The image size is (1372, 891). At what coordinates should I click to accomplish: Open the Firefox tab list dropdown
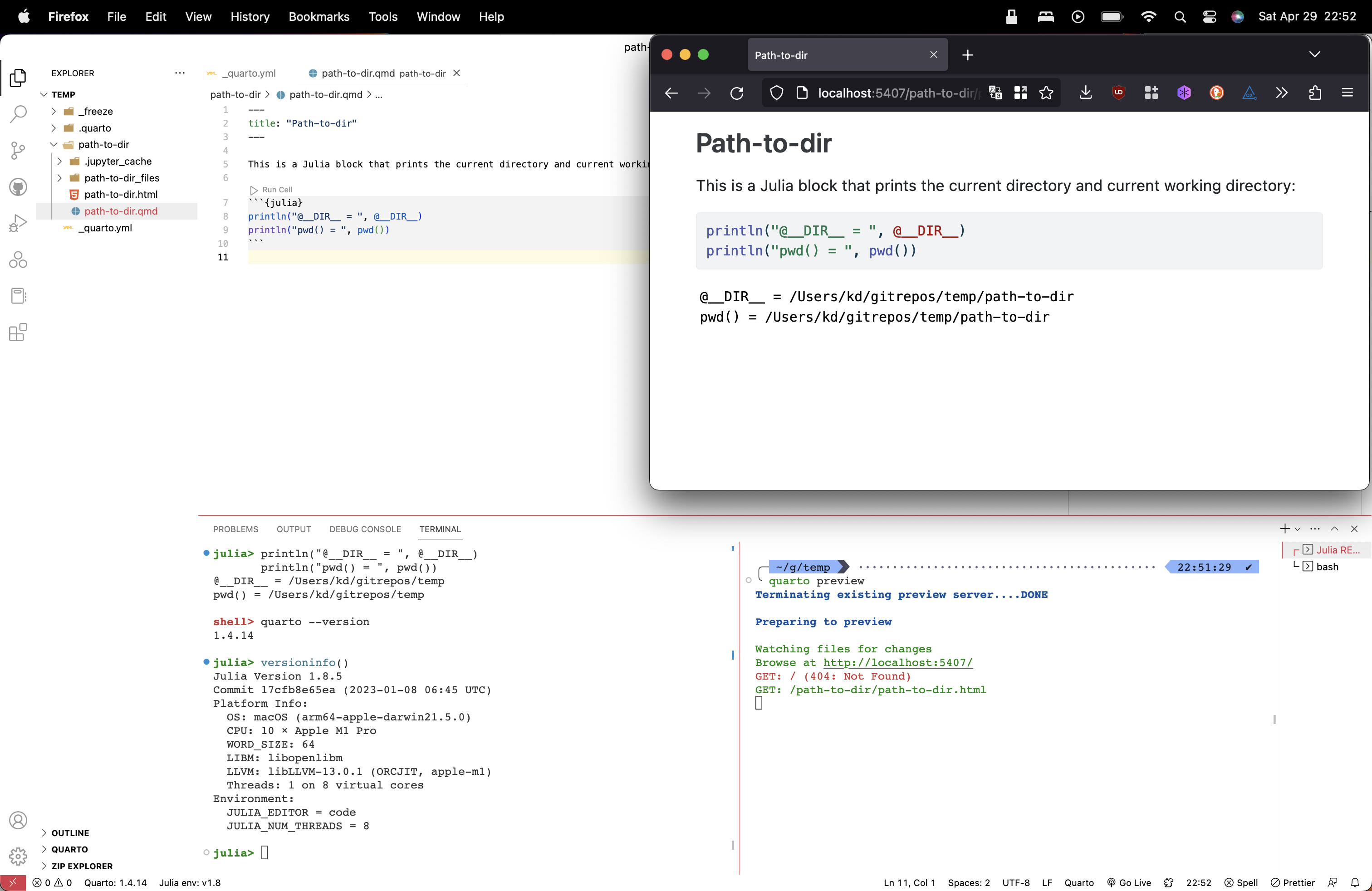coord(1315,55)
